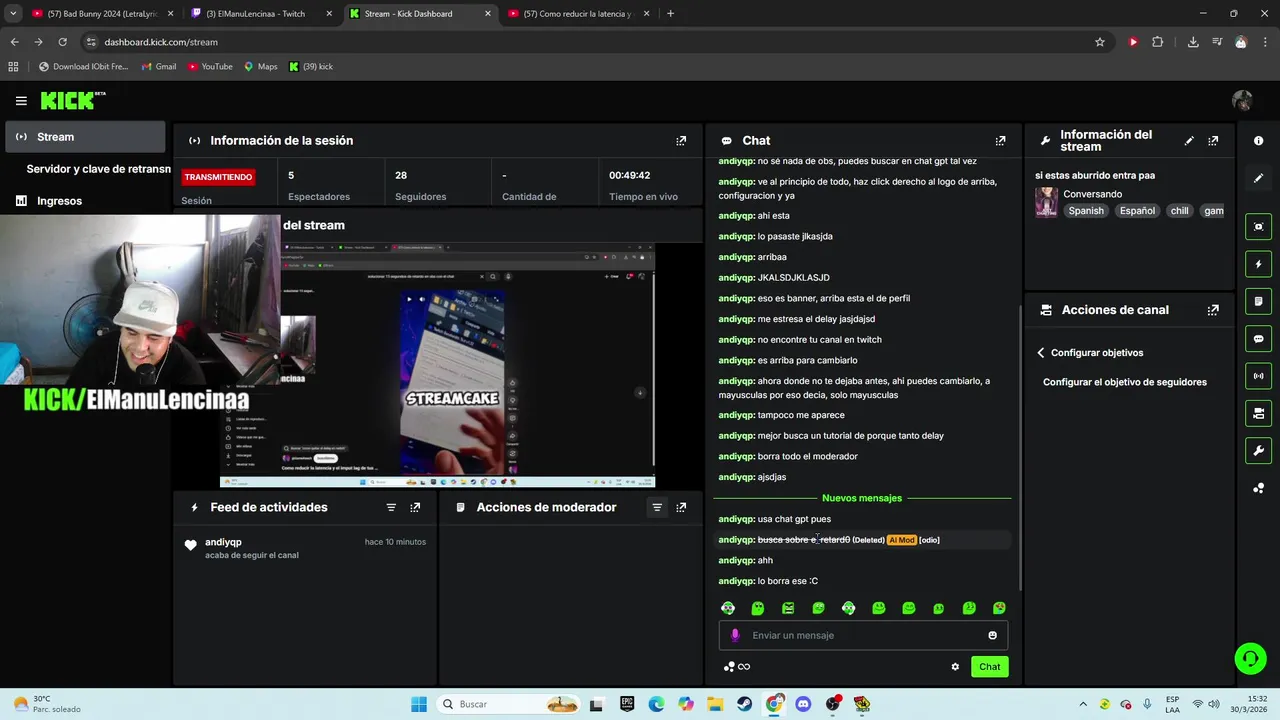Toggle the lightning activity feed sidebar icon
Screen dimensions: 1280x720
tap(1259, 264)
